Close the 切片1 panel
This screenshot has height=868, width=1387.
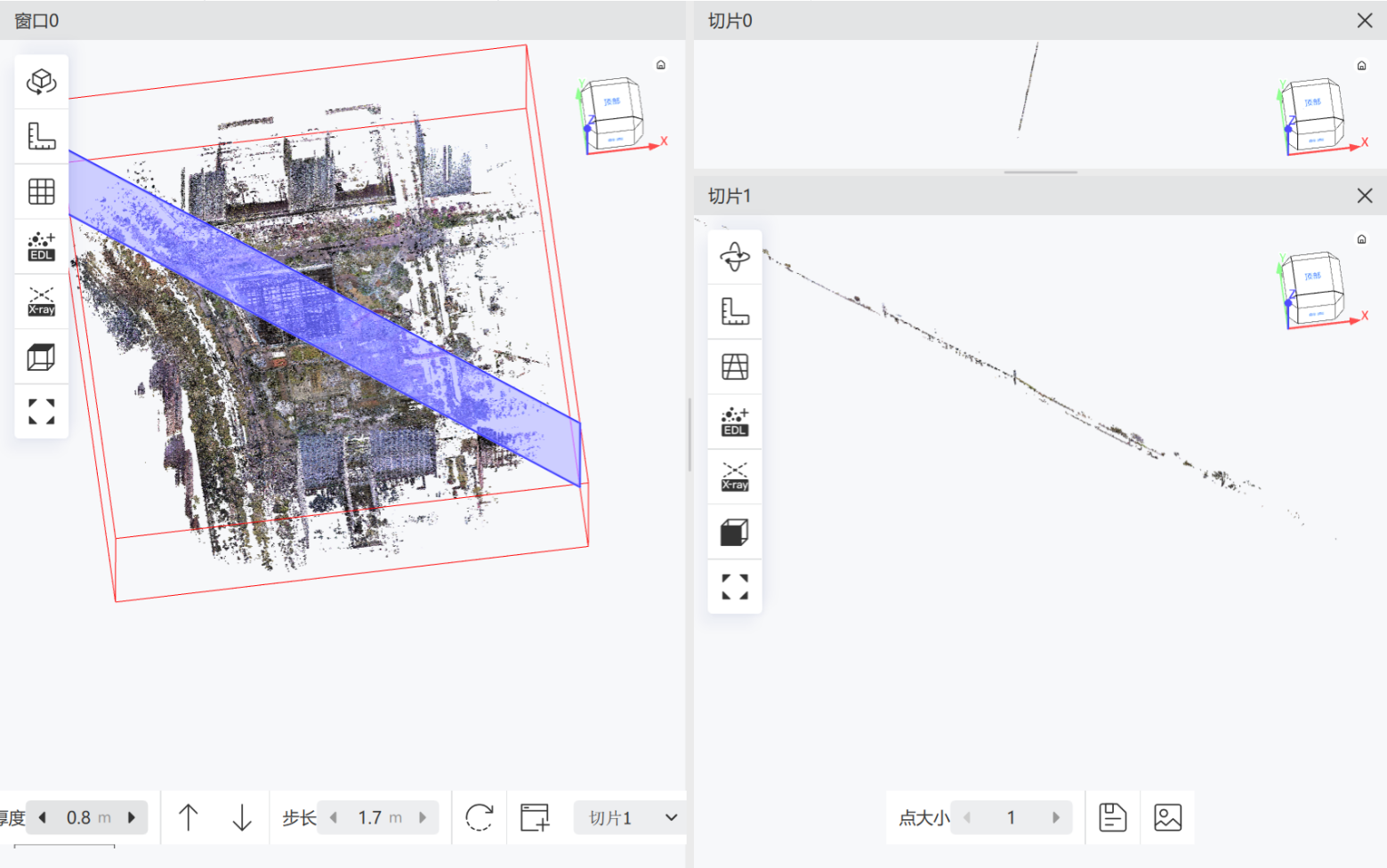(1365, 196)
